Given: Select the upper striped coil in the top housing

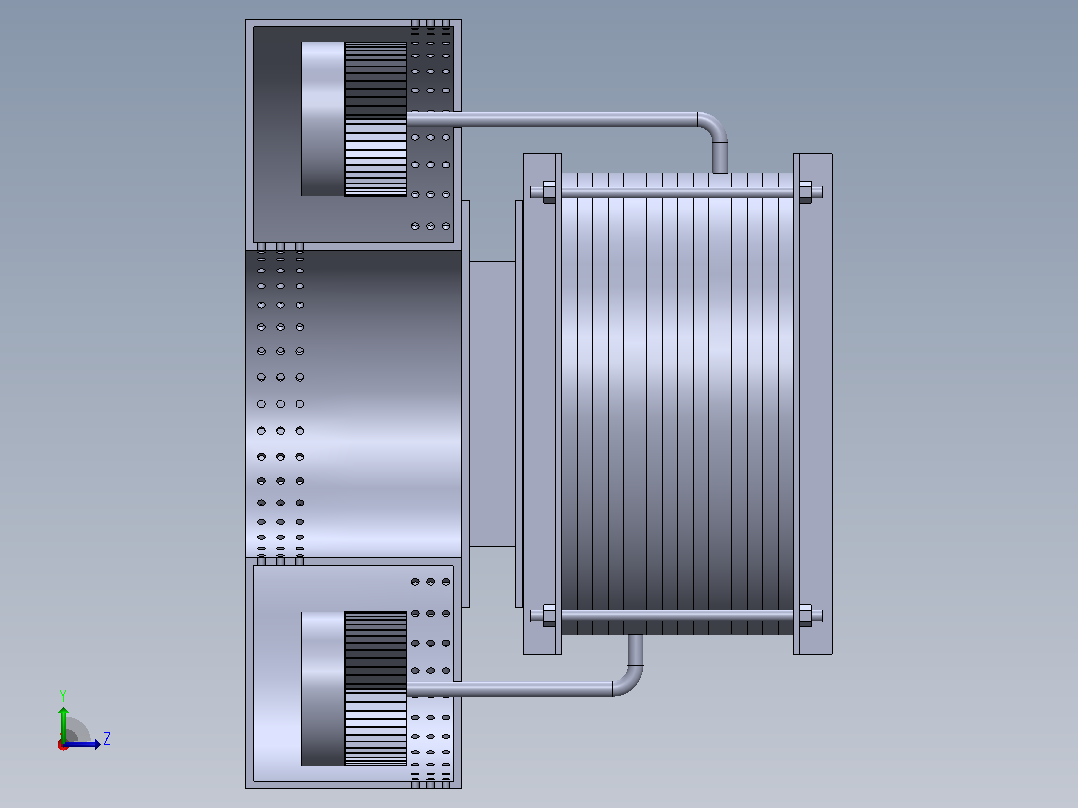Looking at the screenshot, I should (375, 119).
